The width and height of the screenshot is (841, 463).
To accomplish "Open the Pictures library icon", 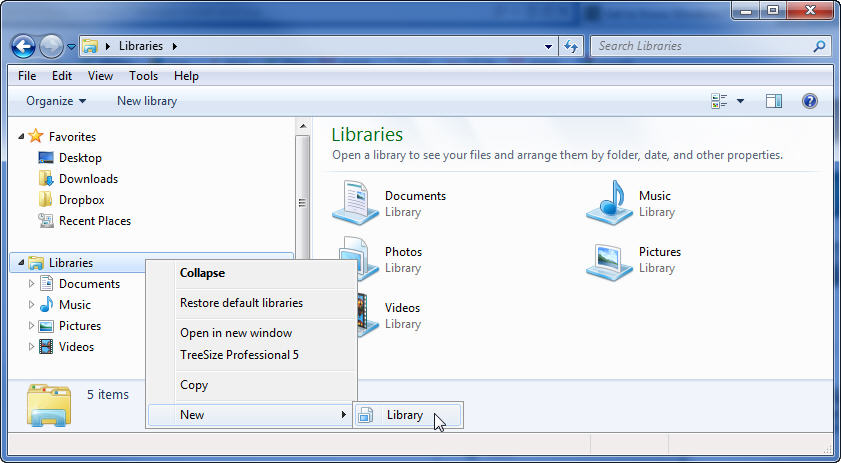I will 607,259.
